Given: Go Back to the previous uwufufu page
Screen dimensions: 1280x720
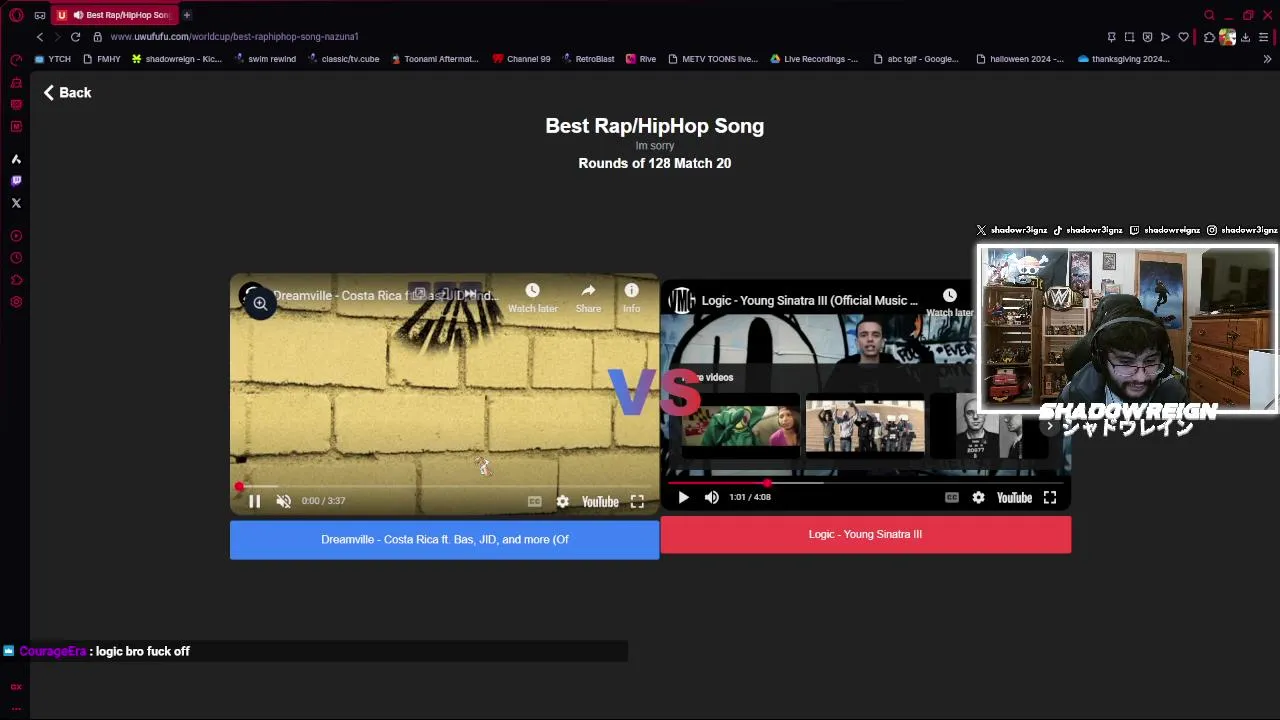Looking at the screenshot, I should 67,92.
